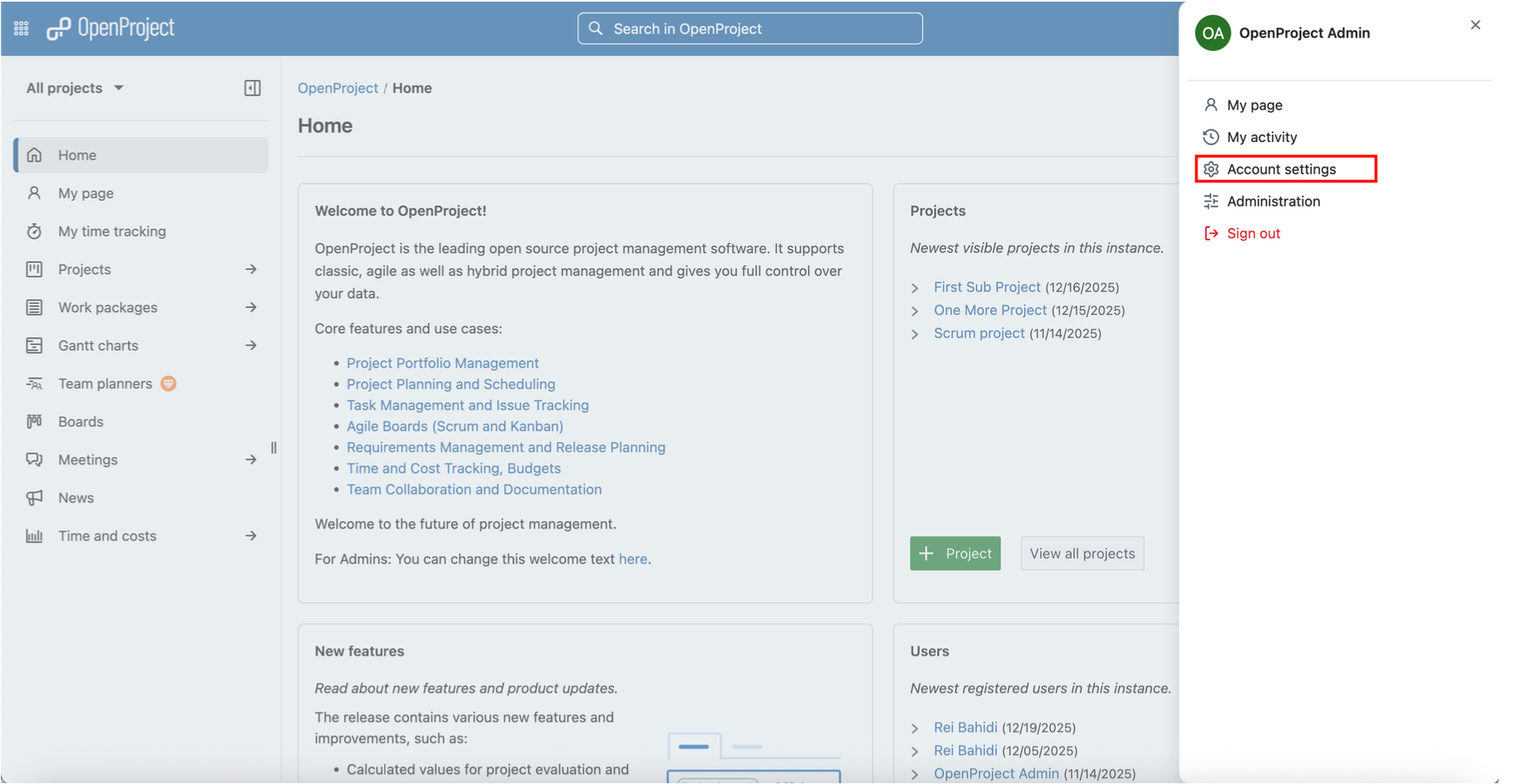
Task: Click the green Project create button
Action: pyautogui.click(x=955, y=554)
